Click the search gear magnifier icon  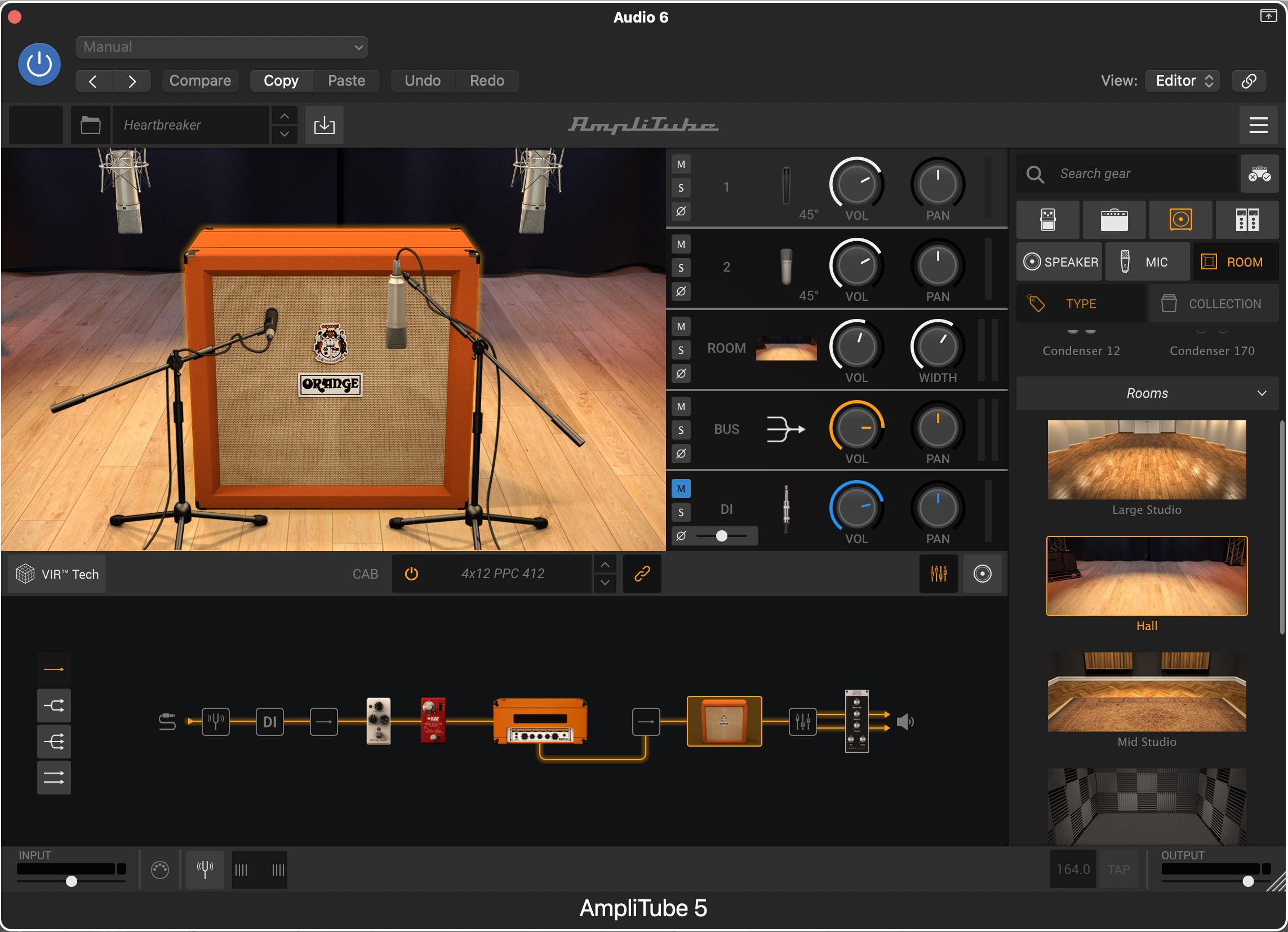click(1035, 174)
